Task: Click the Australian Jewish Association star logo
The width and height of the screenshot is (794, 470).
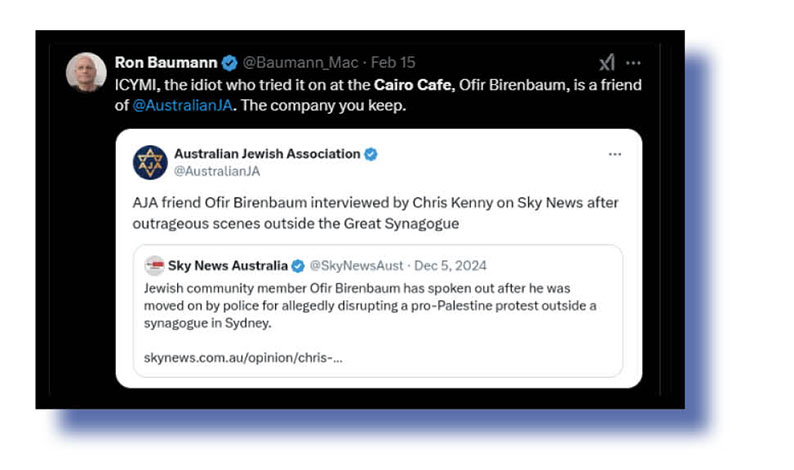Action: 151,162
